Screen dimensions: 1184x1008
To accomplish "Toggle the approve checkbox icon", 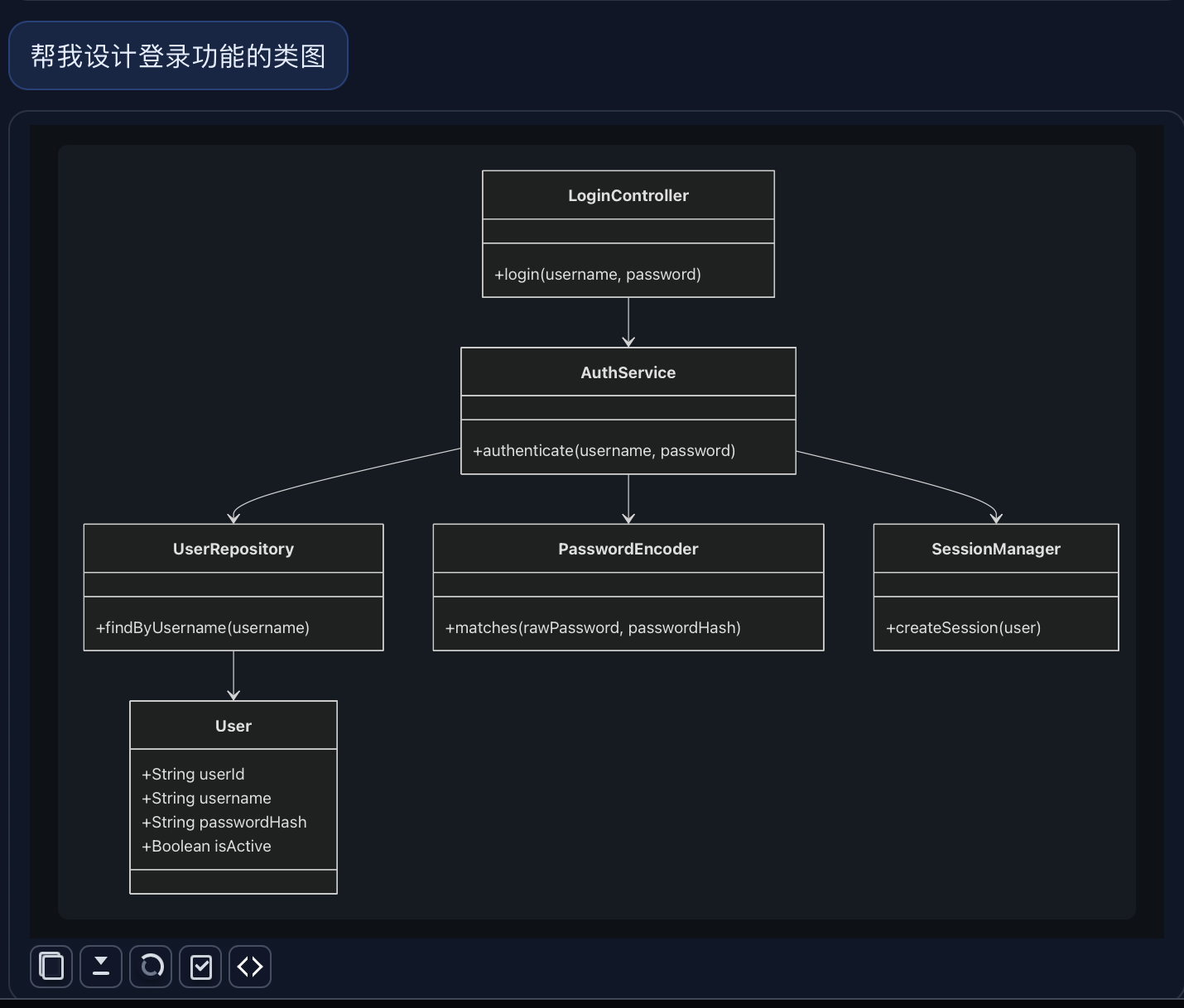I will pyautogui.click(x=200, y=966).
